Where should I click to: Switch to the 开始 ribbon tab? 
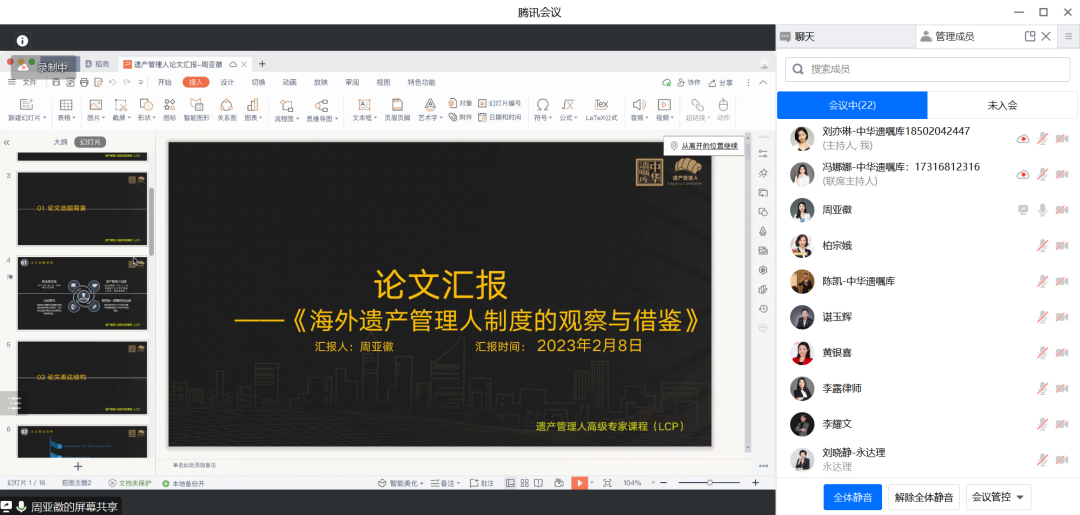(x=165, y=83)
